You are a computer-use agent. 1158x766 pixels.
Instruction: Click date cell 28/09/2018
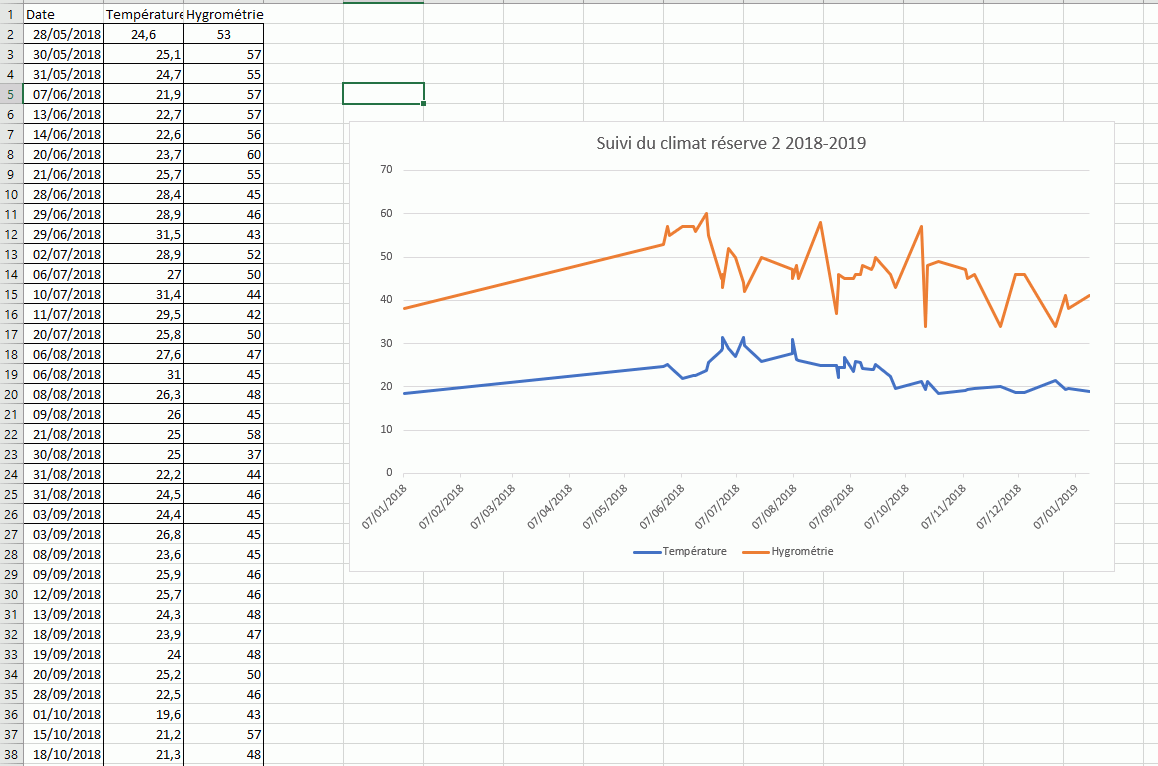click(64, 694)
